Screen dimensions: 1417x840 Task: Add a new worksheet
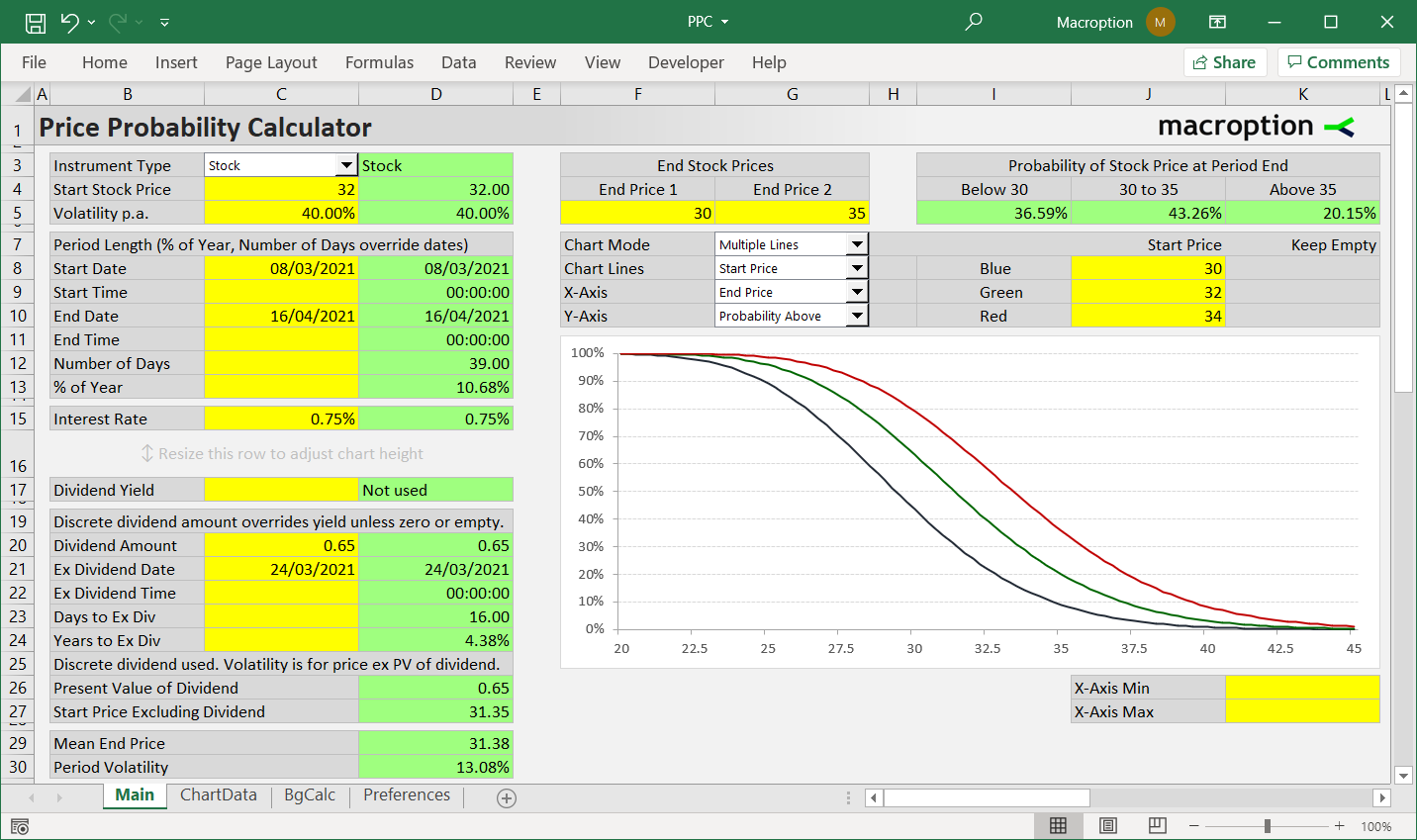point(506,796)
